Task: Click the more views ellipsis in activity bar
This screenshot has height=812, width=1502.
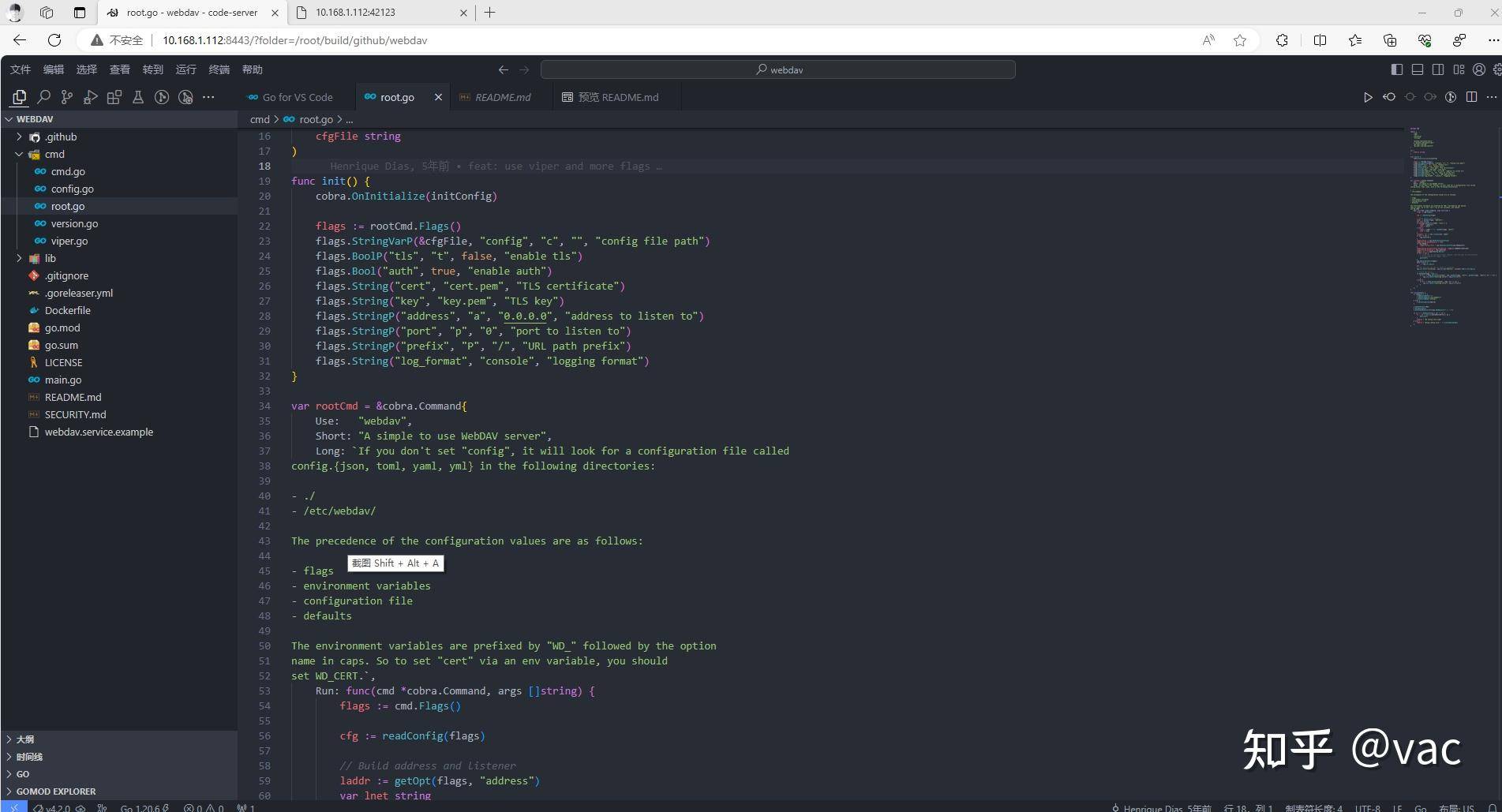Action: (x=208, y=97)
